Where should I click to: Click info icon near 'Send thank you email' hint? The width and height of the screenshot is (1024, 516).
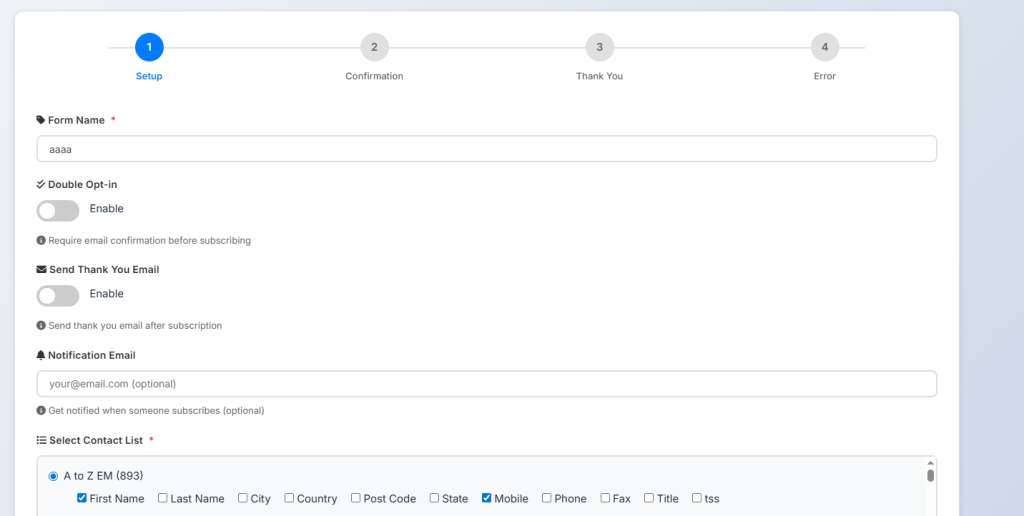(41, 326)
